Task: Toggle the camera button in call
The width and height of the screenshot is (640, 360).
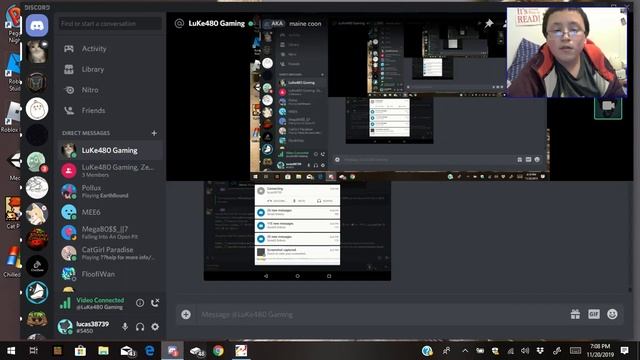Action: [x=608, y=107]
